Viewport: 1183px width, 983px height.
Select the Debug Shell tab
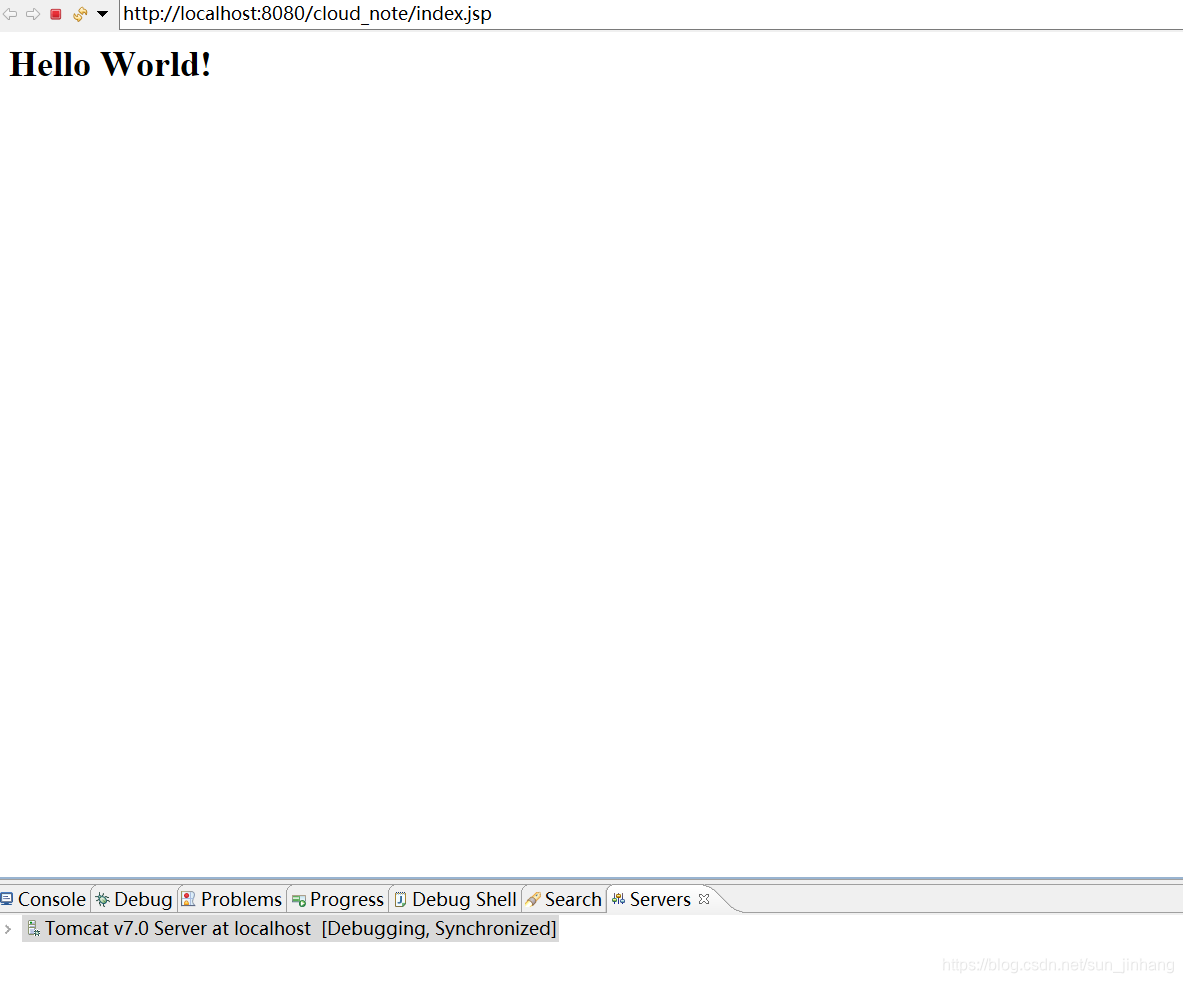click(x=456, y=899)
